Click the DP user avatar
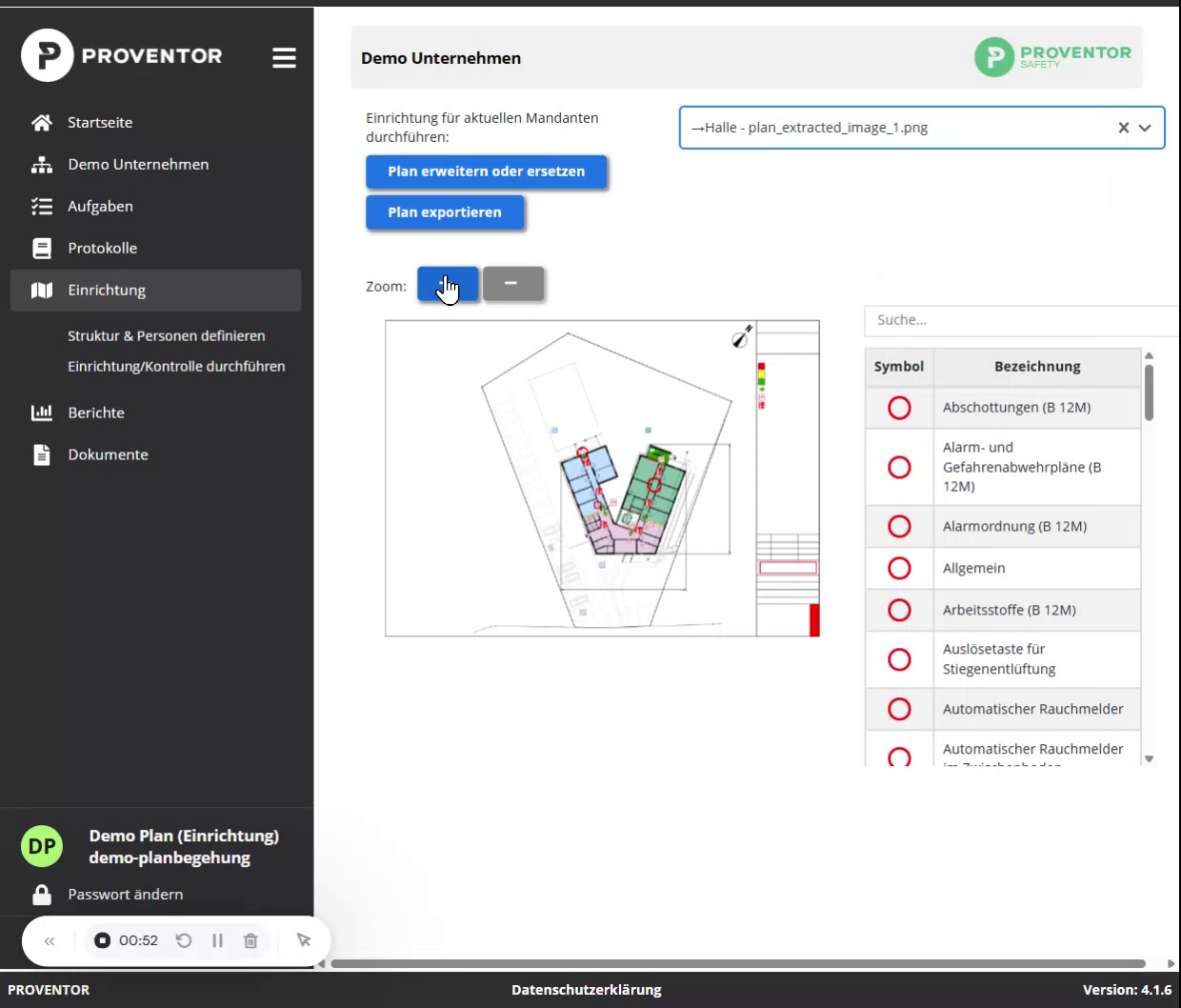This screenshot has width=1181, height=1008. coord(42,846)
